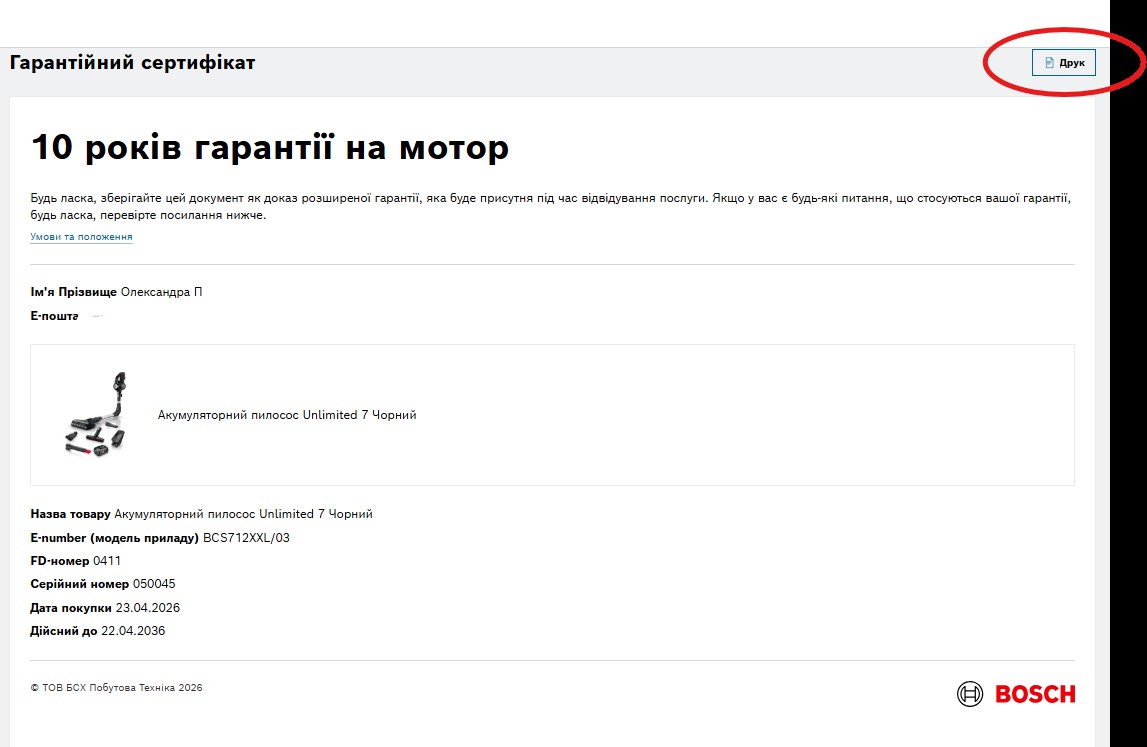Viewport: 1147px width, 747px height.
Task: Select the product name beside the vacuum image
Action: 287,415
